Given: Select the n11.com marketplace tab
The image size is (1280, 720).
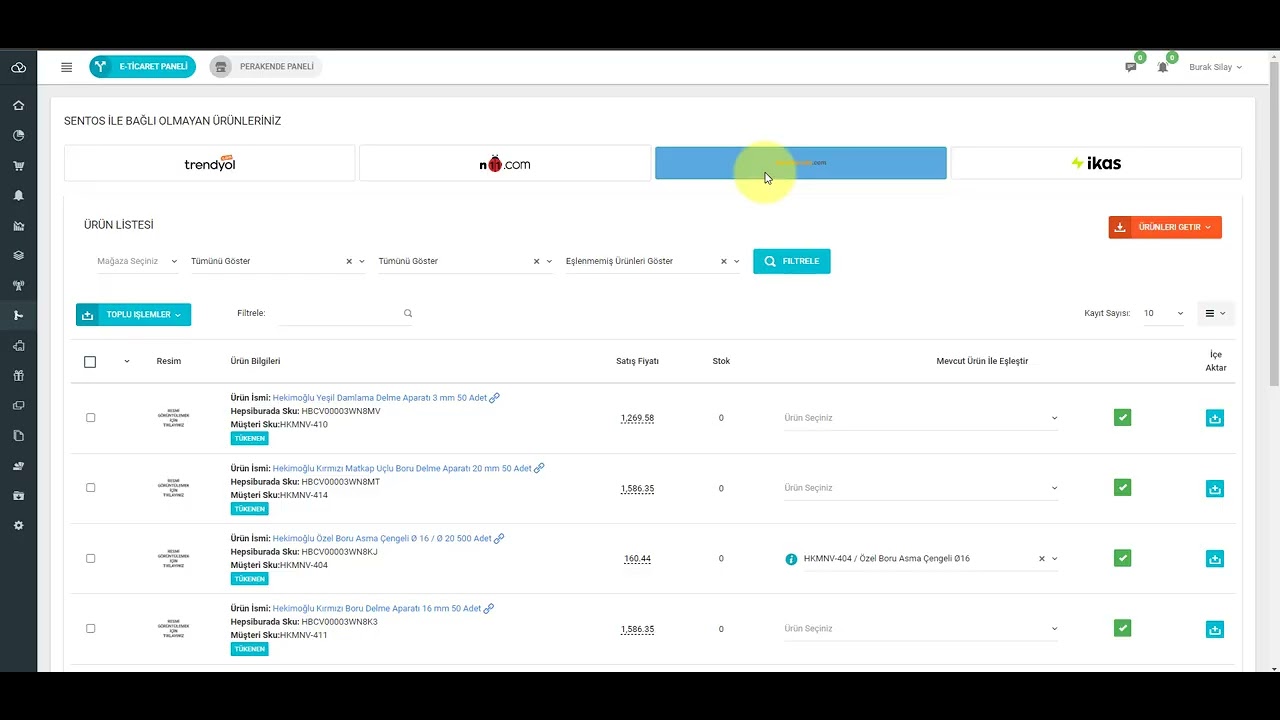Looking at the screenshot, I should pos(505,163).
